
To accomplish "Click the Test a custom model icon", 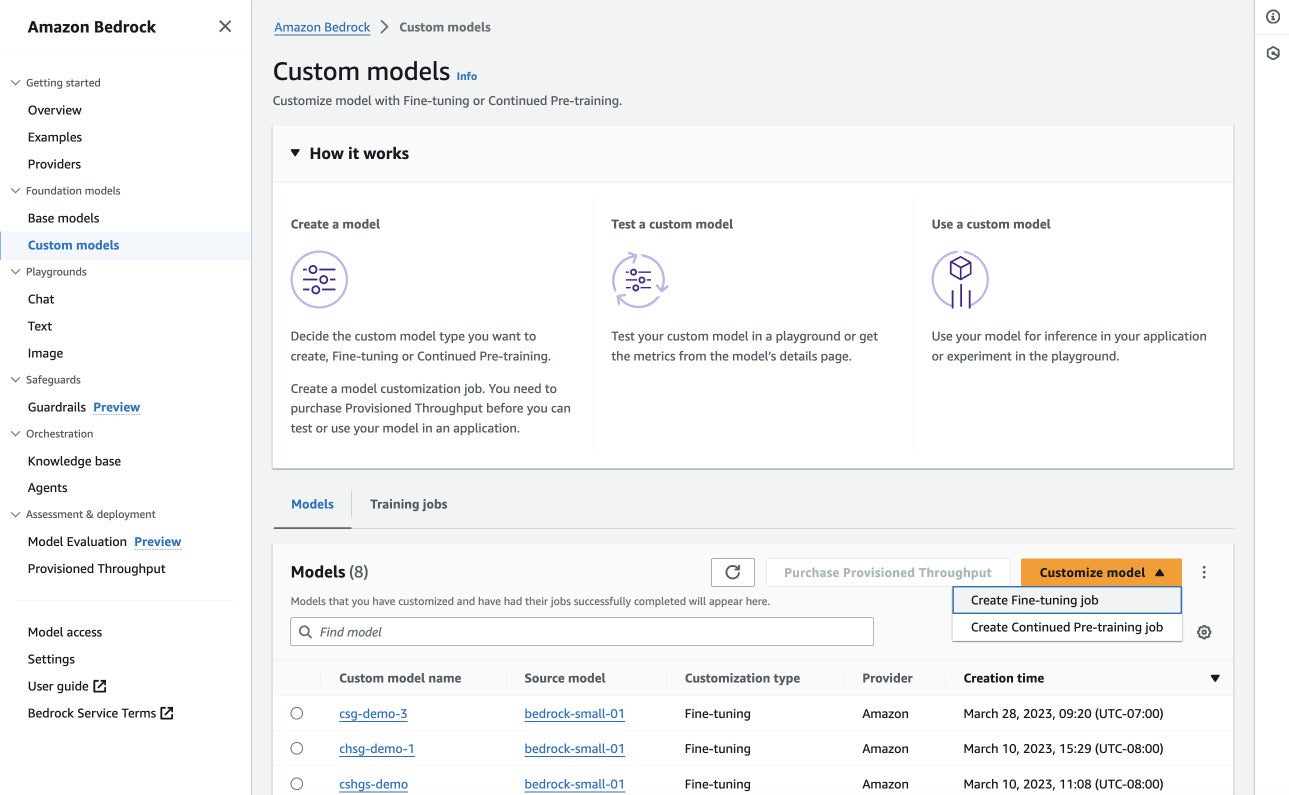I will (x=639, y=280).
